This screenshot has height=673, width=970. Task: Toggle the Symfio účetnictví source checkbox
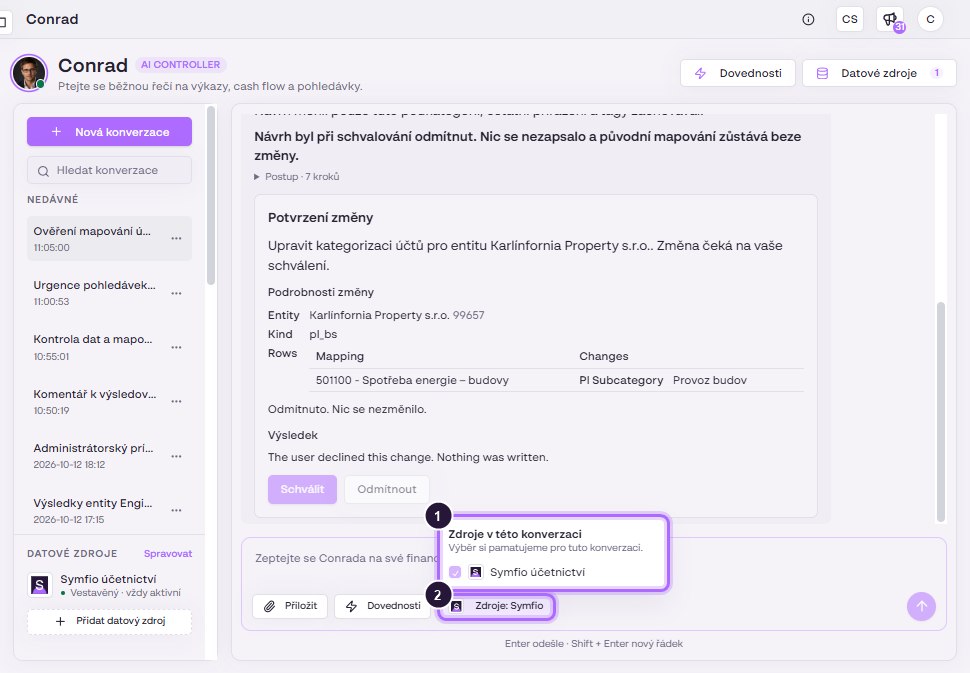[x=455, y=572]
